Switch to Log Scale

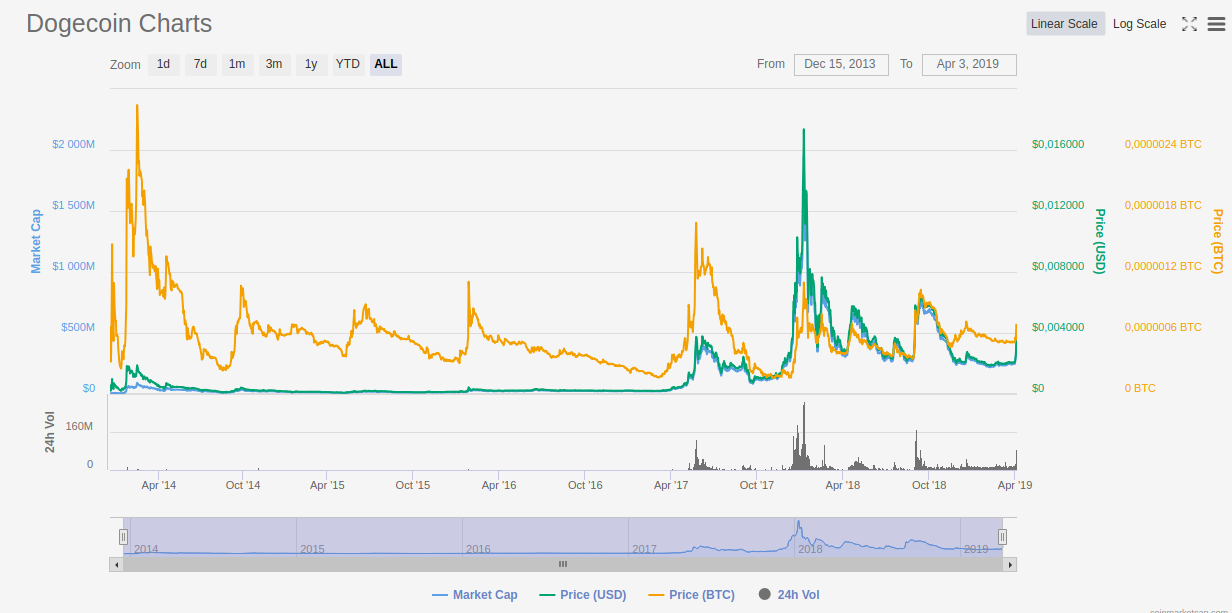[1139, 23]
